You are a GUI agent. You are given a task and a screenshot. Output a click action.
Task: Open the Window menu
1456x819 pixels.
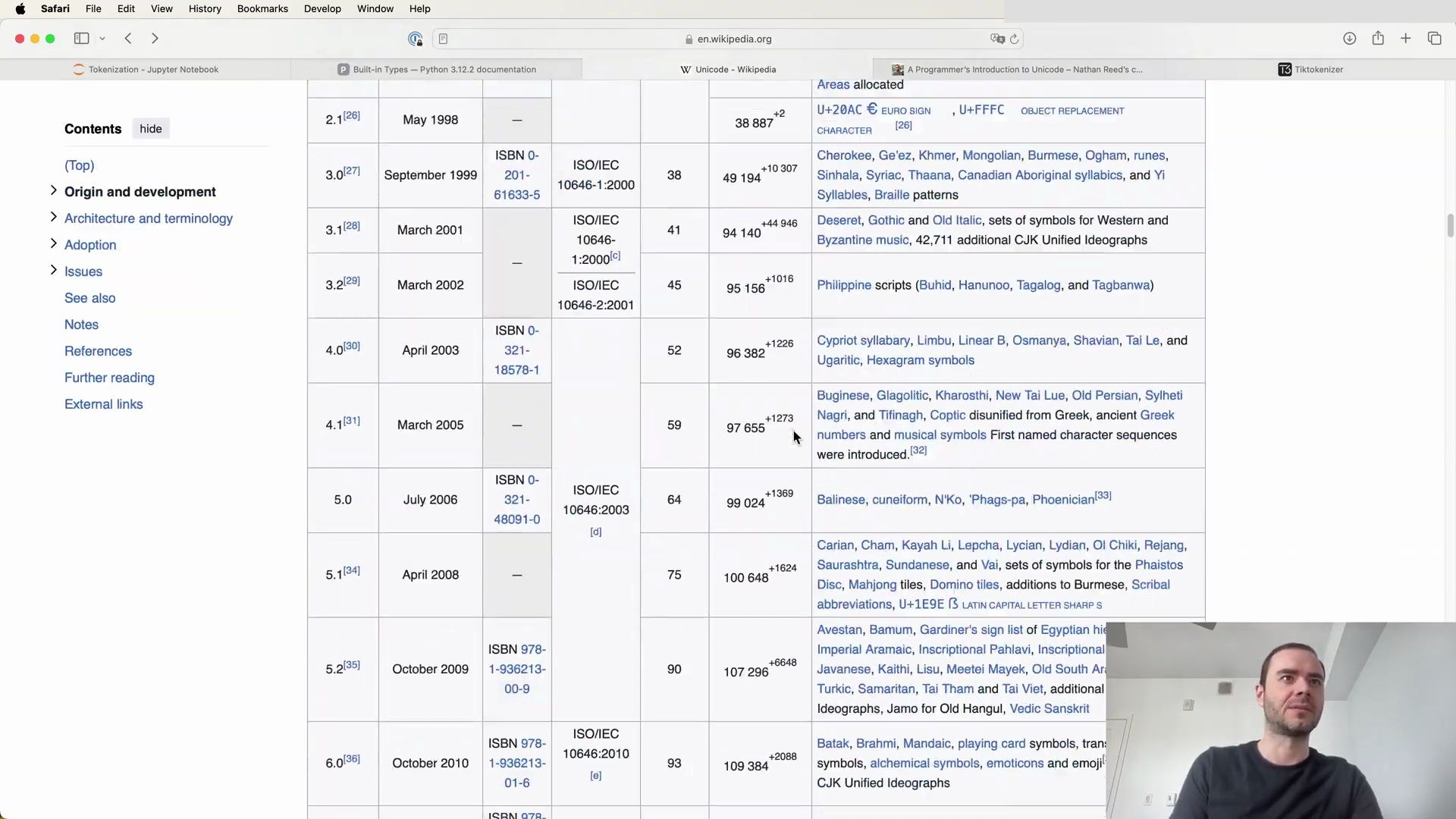[375, 9]
